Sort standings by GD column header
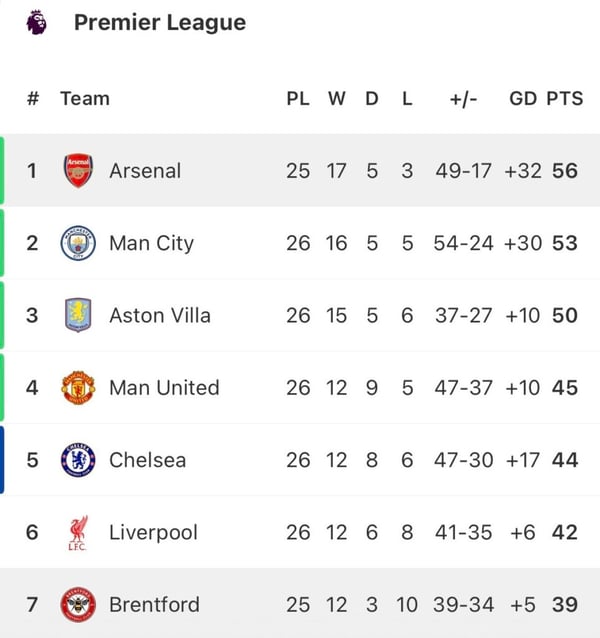This screenshot has height=638, width=600. 523,99
